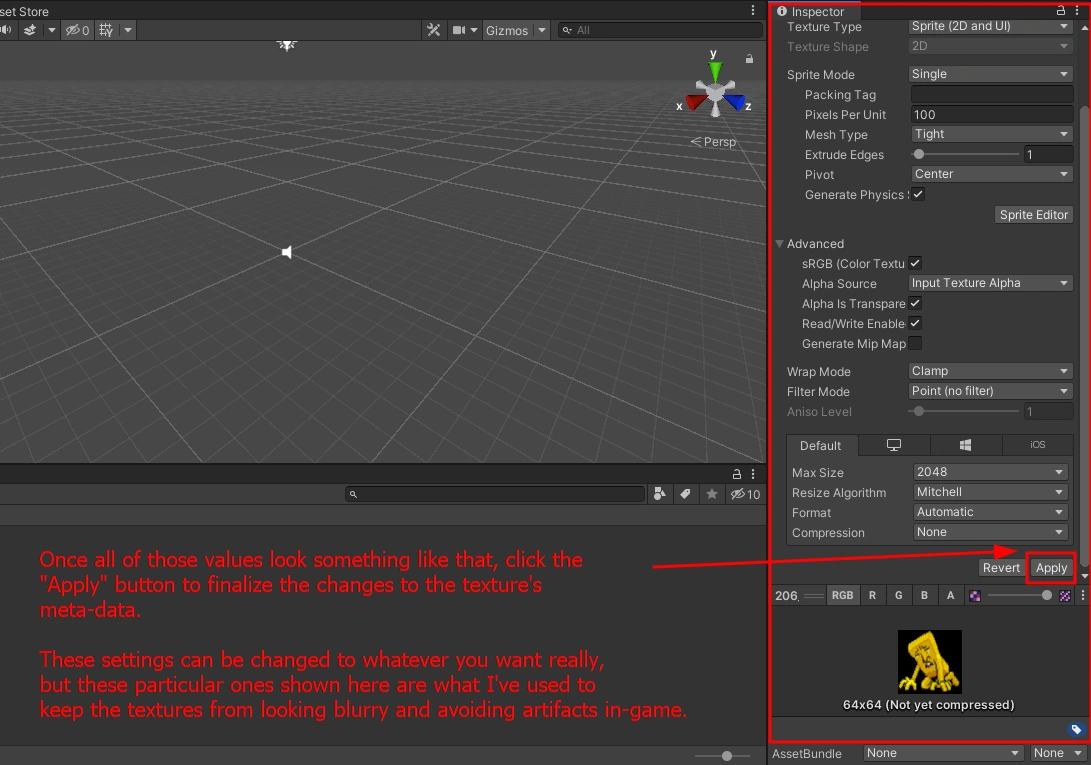Open AssetBundle name dropdown
The width and height of the screenshot is (1091, 765).
(943, 753)
